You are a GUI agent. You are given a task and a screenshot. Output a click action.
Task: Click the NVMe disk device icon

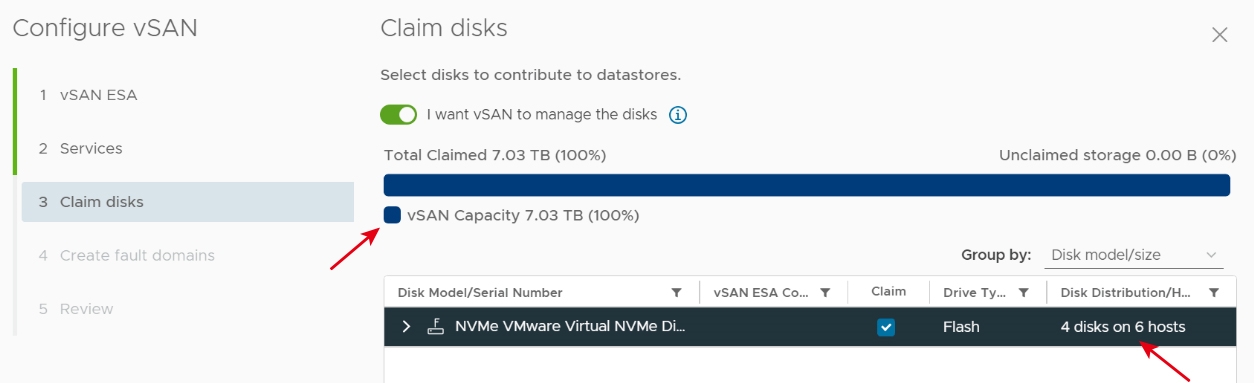pos(435,326)
